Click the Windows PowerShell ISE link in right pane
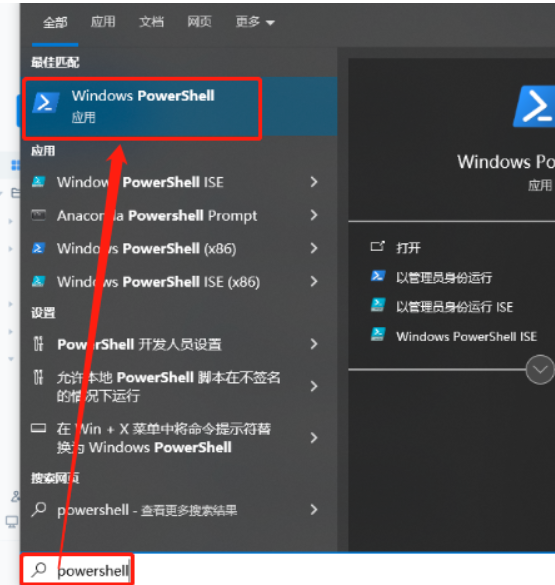 [x=466, y=336]
